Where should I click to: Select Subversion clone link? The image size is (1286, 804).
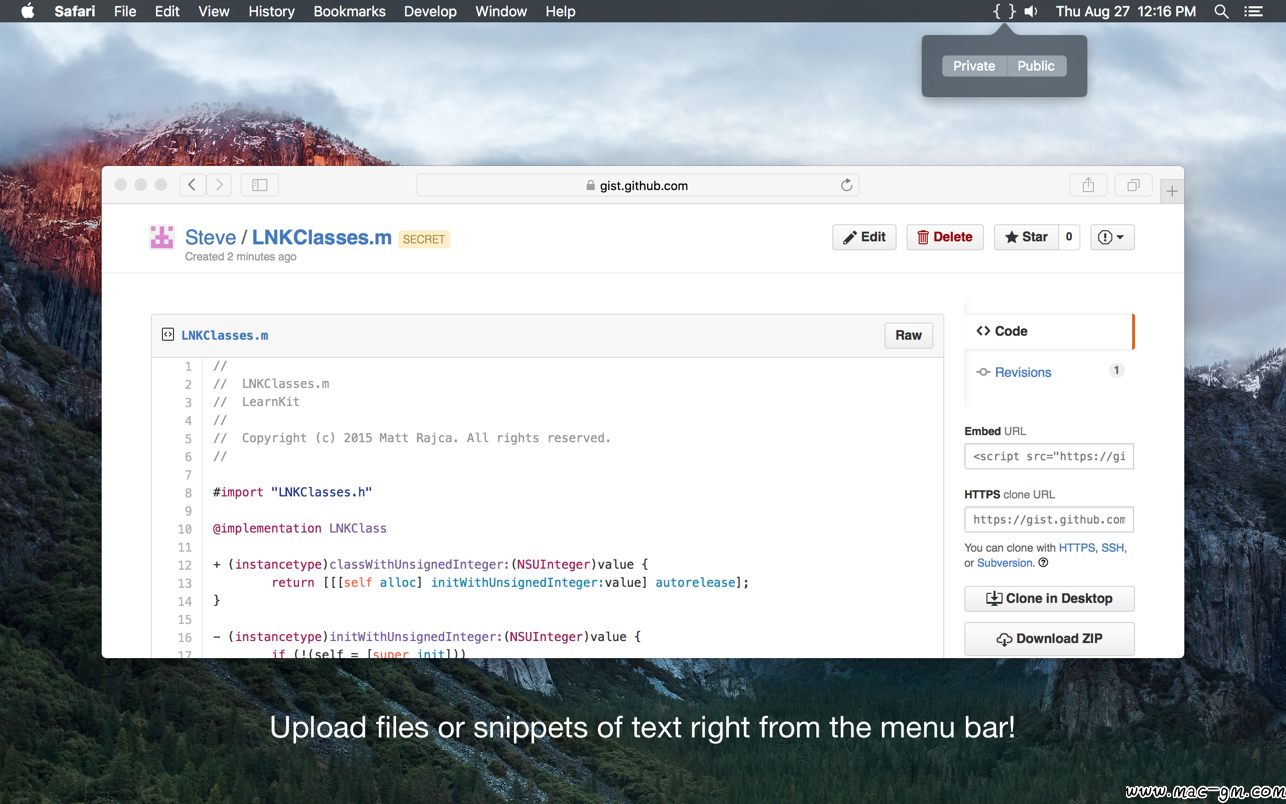[x=1004, y=563]
